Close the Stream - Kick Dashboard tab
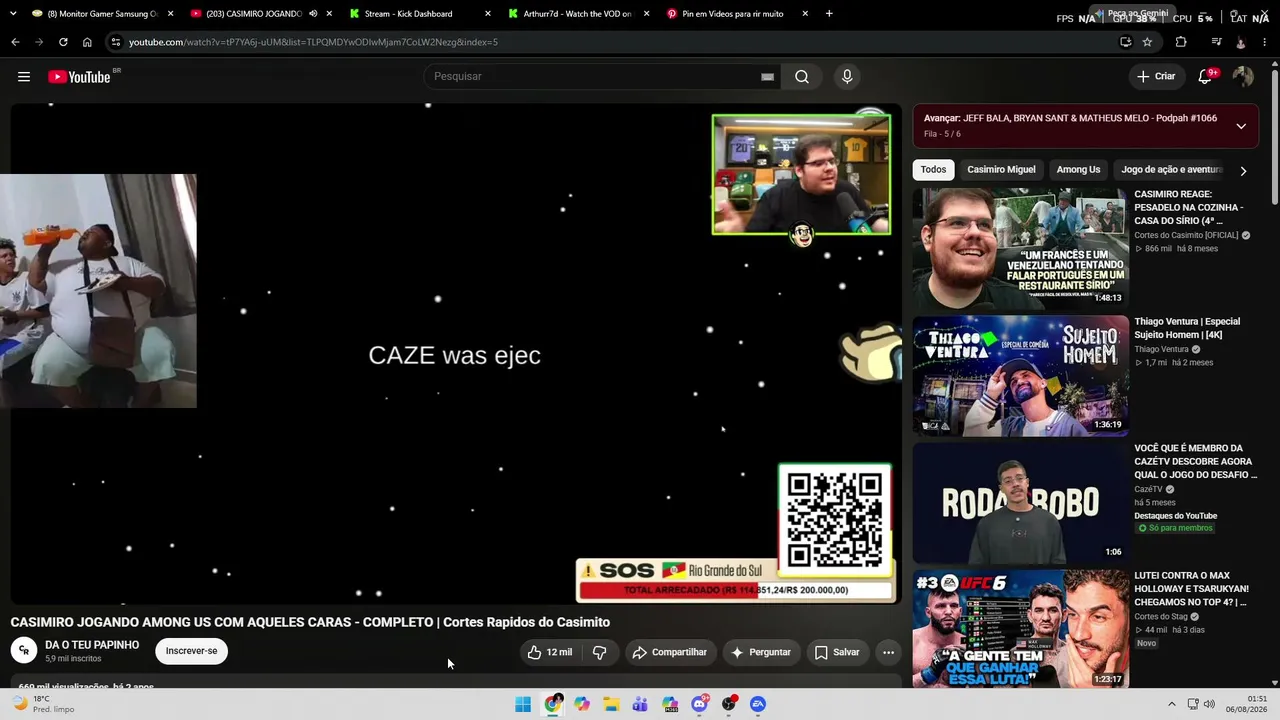Viewport: 1280px width, 720px height. 487,14
